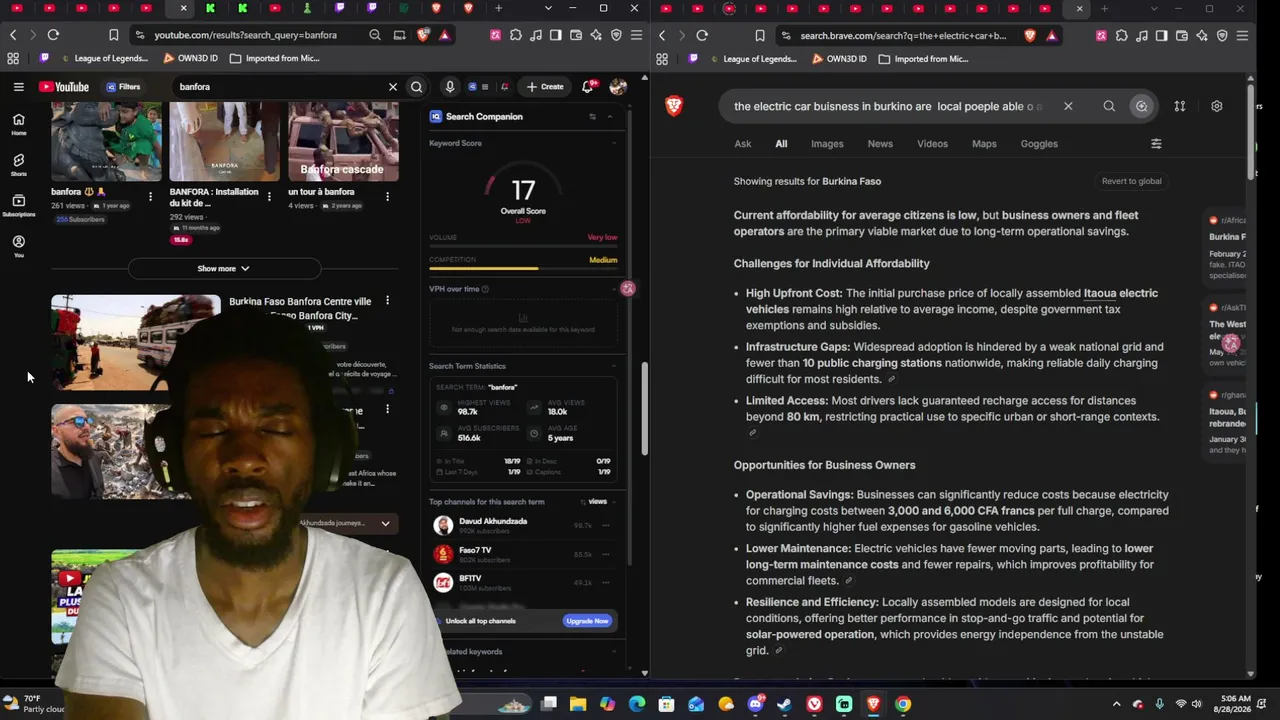Start YouTube voice search with the microphone
1280x720 pixels.
click(x=450, y=87)
